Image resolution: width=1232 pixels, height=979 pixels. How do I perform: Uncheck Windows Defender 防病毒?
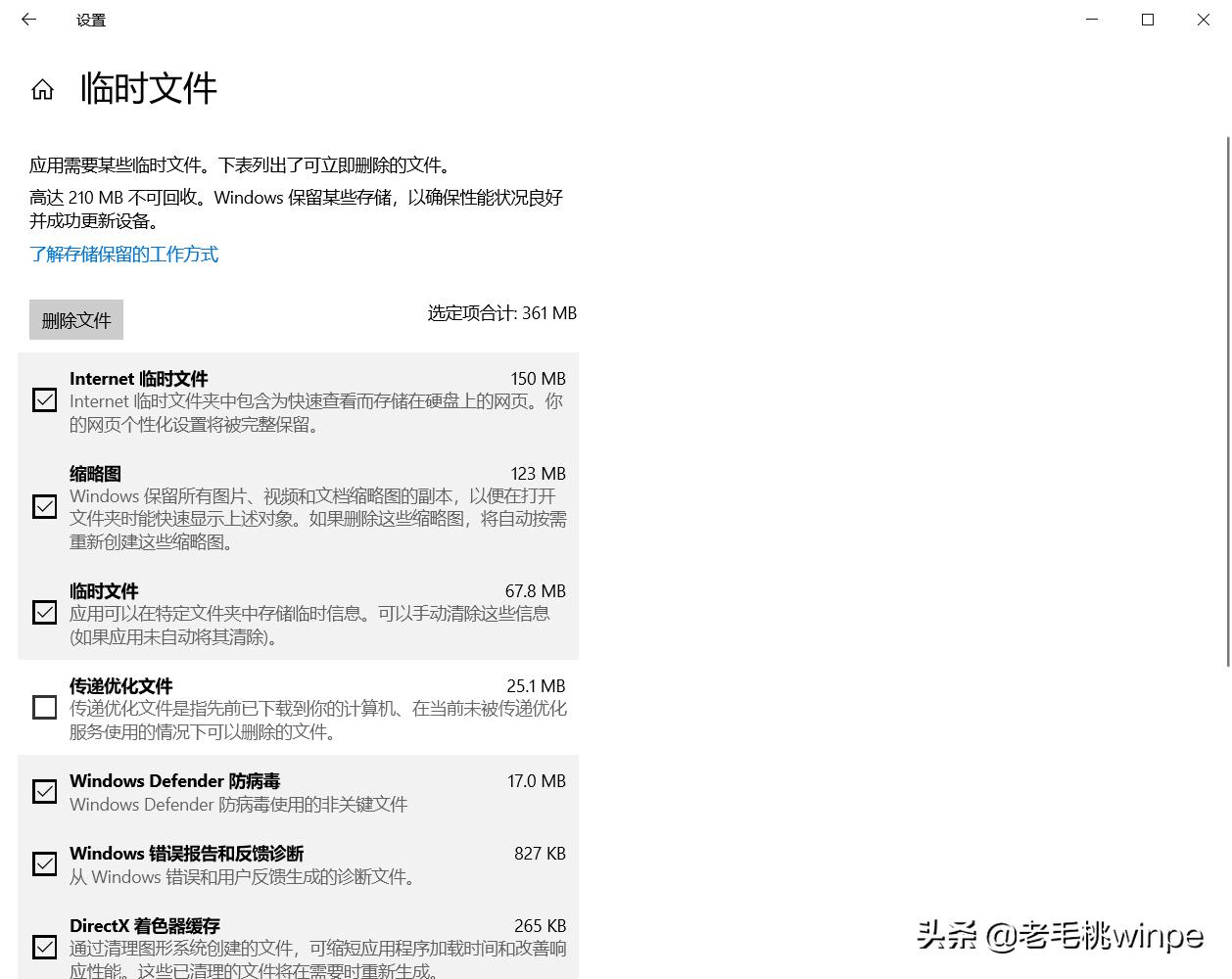[x=44, y=791]
